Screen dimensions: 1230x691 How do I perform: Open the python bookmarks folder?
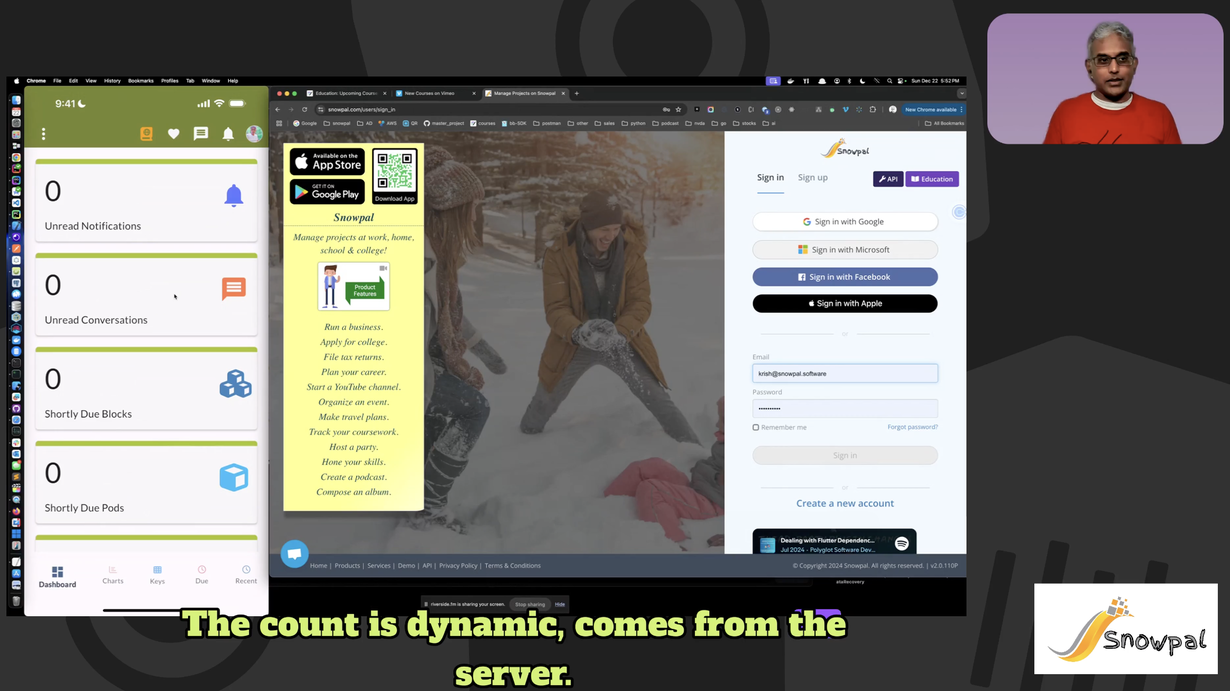click(x=634, y=123)
